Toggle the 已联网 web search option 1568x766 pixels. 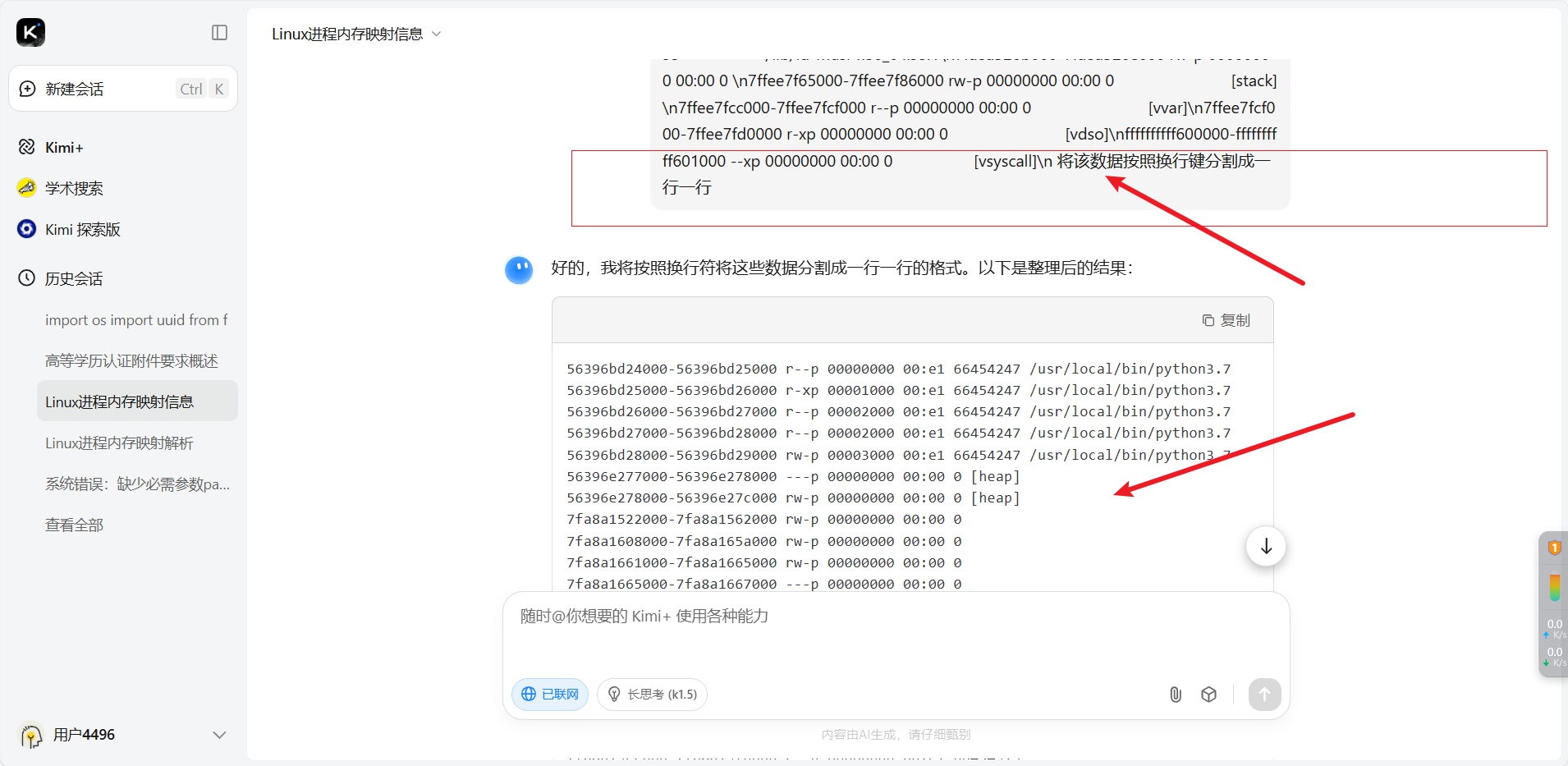coord(549,694)
